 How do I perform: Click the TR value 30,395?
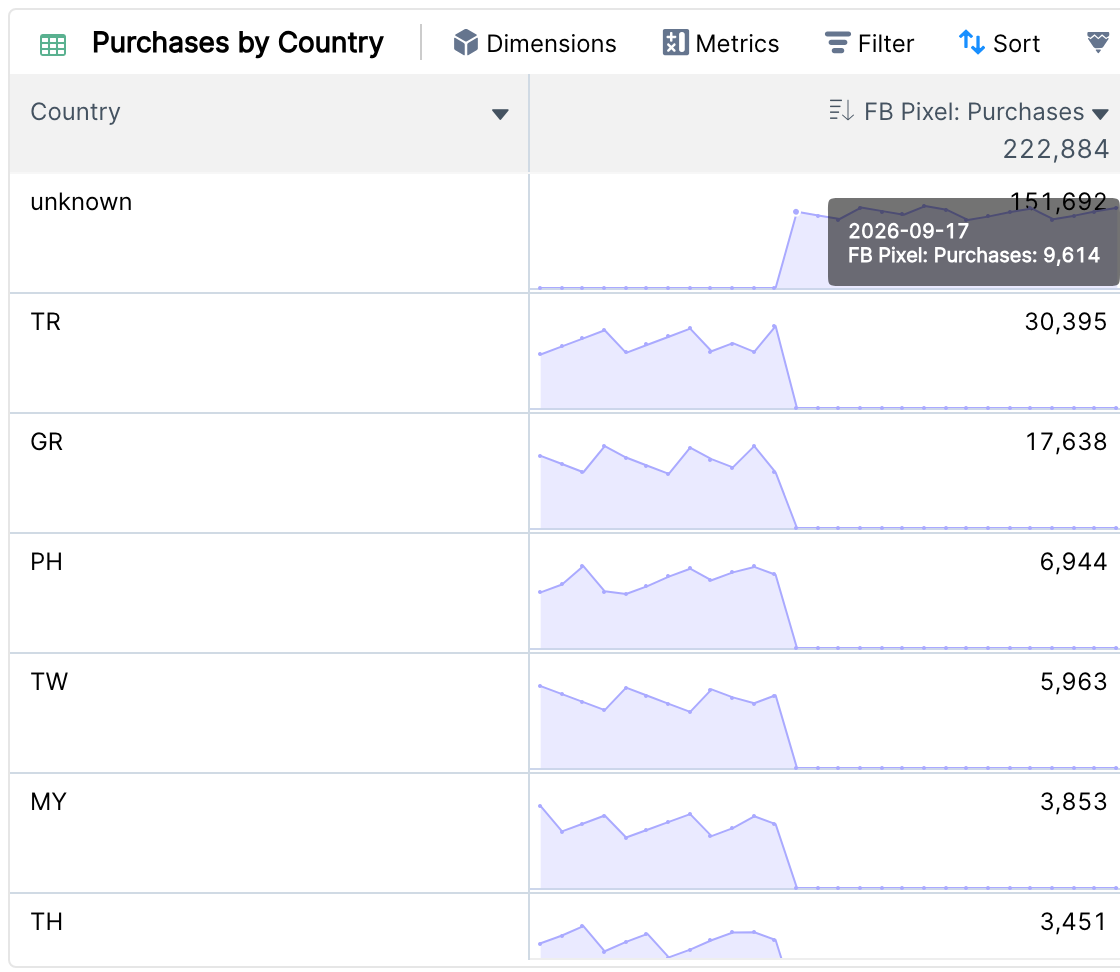coord(1066,321)
